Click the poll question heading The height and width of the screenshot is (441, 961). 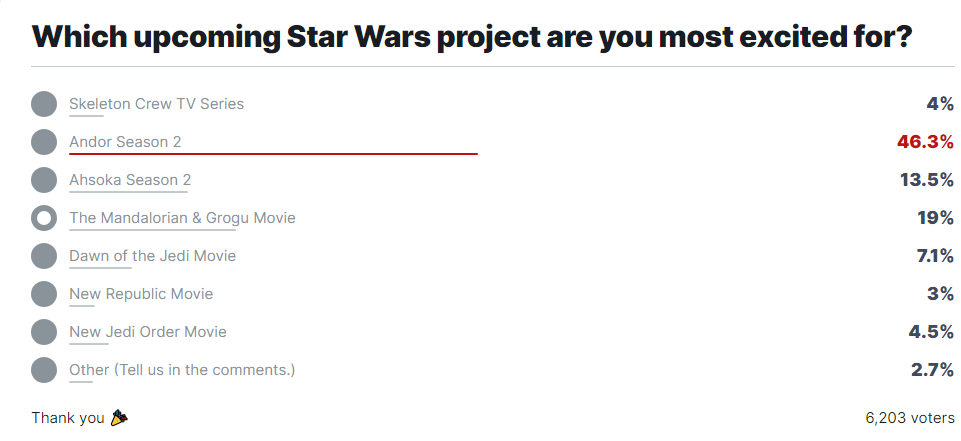point(472,36)
